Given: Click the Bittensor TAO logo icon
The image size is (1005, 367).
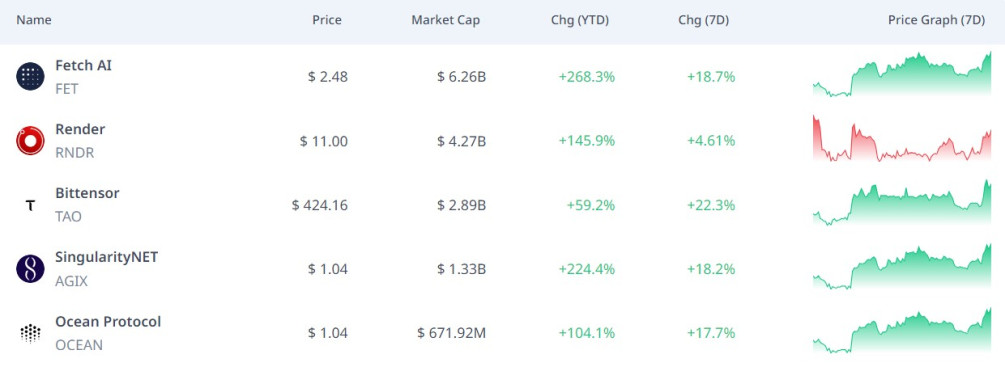Looking at the screenshot, I should pos(30,206).
